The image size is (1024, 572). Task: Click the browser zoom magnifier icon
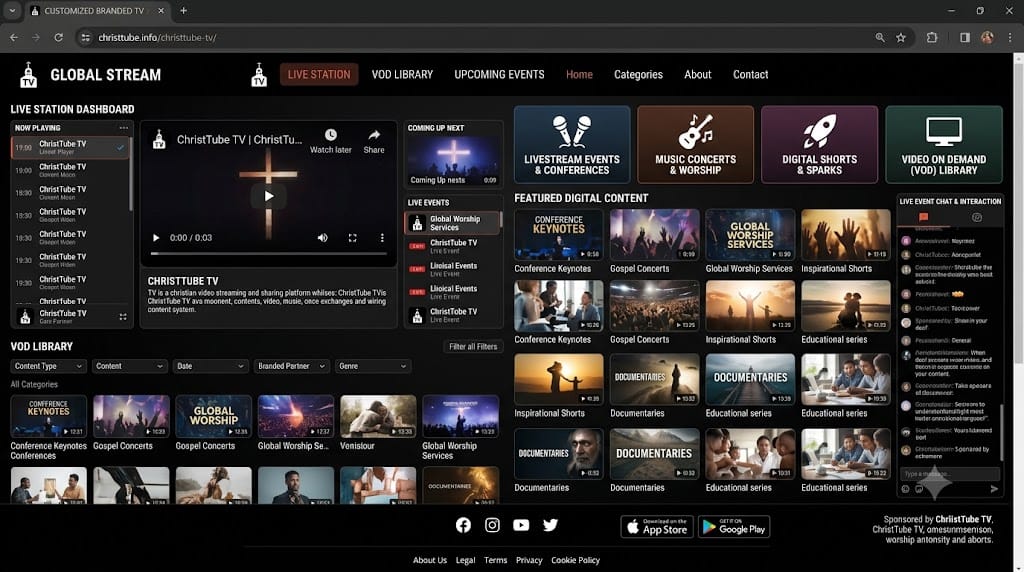(x=880, y=38)
